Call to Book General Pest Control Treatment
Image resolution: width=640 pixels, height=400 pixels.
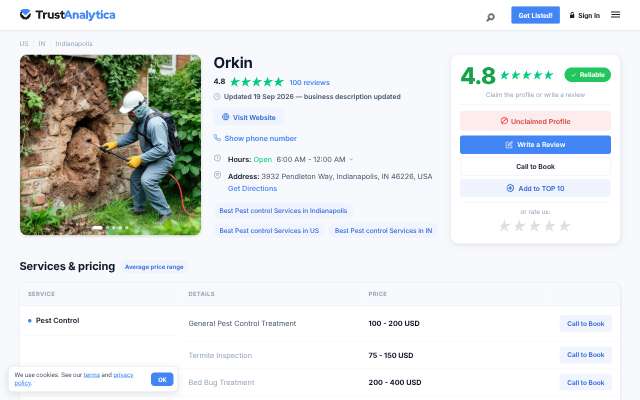click(585, 324)
